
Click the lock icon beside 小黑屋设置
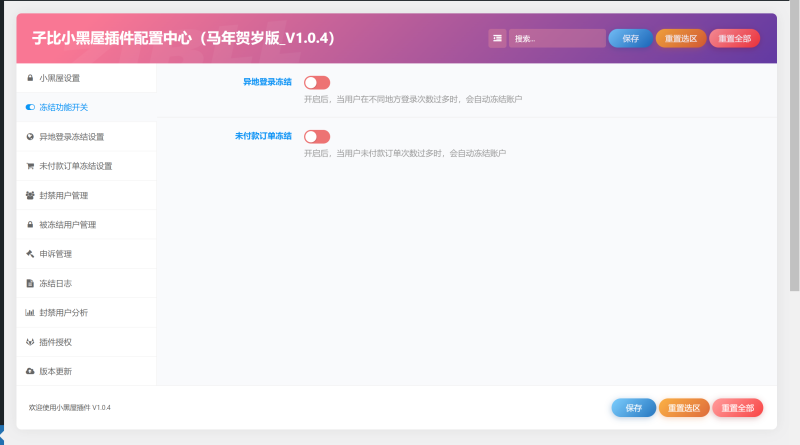coord(30,78)
